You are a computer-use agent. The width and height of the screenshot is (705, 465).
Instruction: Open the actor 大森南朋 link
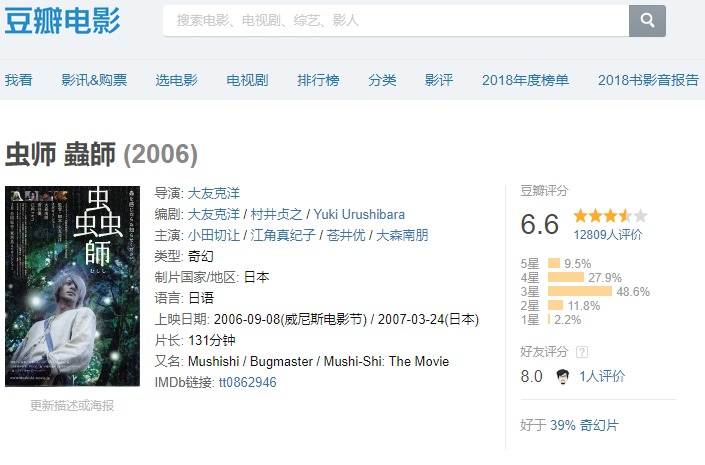[402, 235]
